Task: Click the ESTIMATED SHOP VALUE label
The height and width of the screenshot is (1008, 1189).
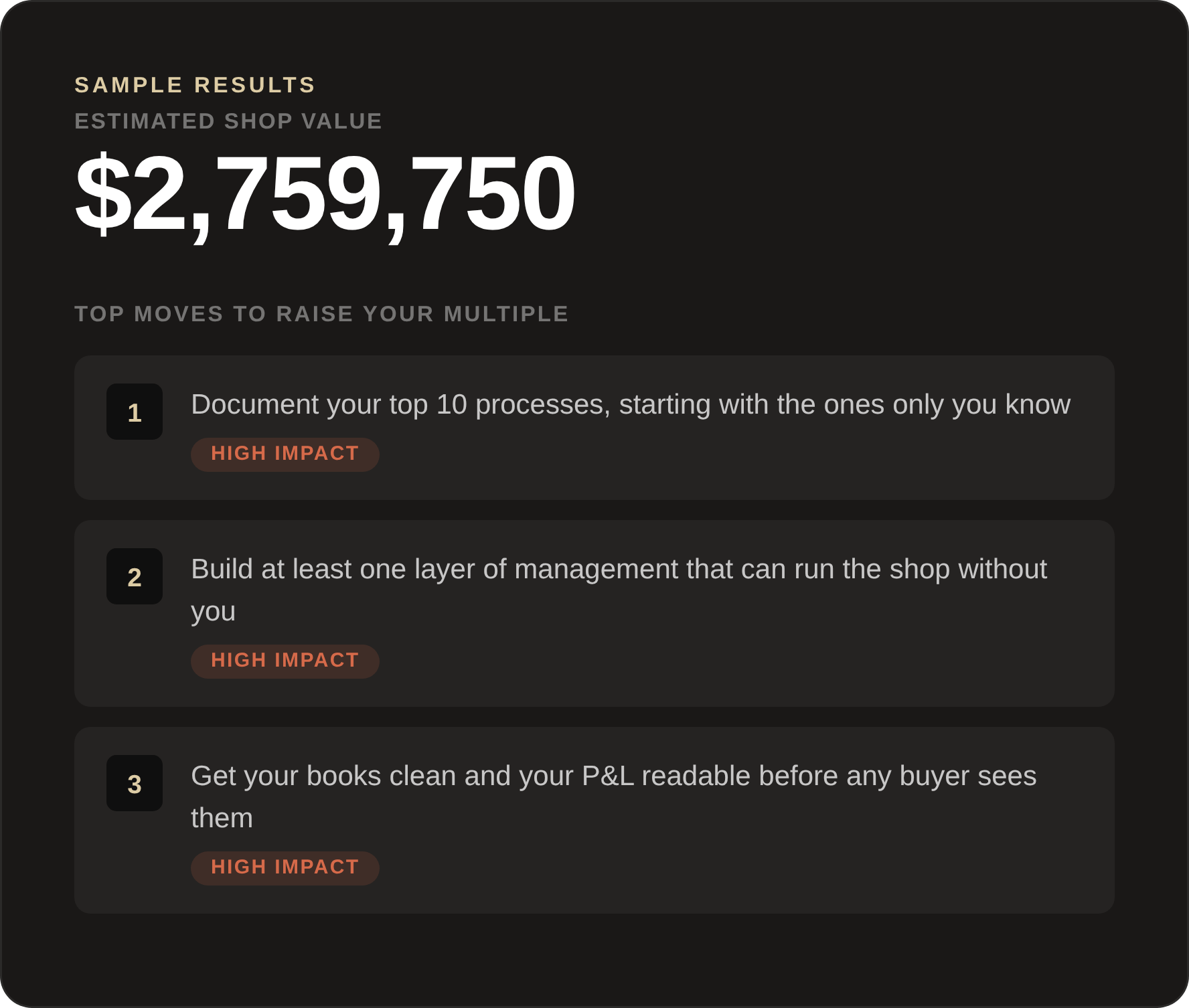Action: [228, 121]
